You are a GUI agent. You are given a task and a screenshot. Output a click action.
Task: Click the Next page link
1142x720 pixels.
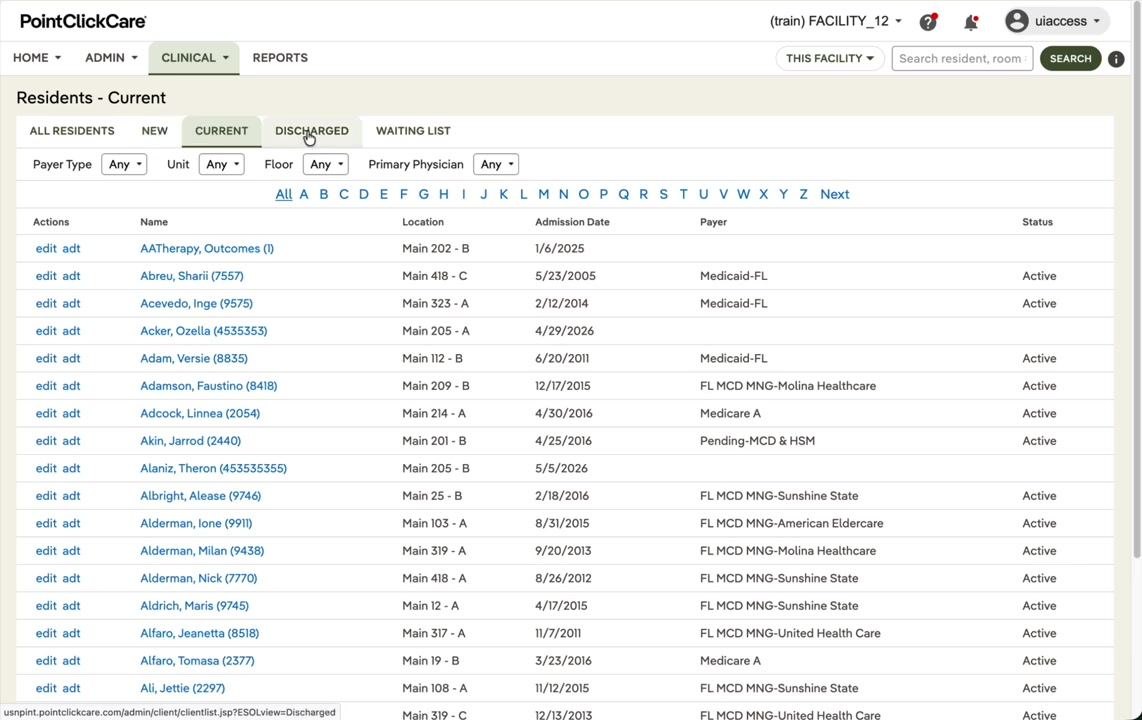(x=835, y=194)
